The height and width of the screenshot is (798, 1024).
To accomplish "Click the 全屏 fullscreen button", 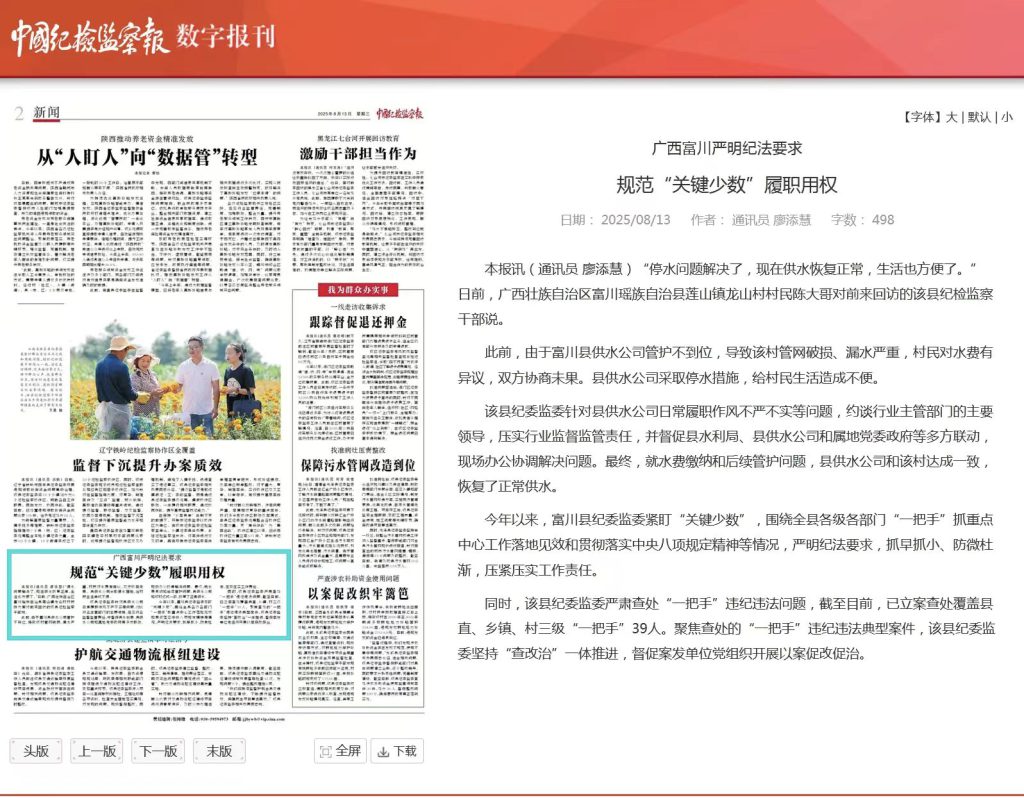I will pos(340,751).
